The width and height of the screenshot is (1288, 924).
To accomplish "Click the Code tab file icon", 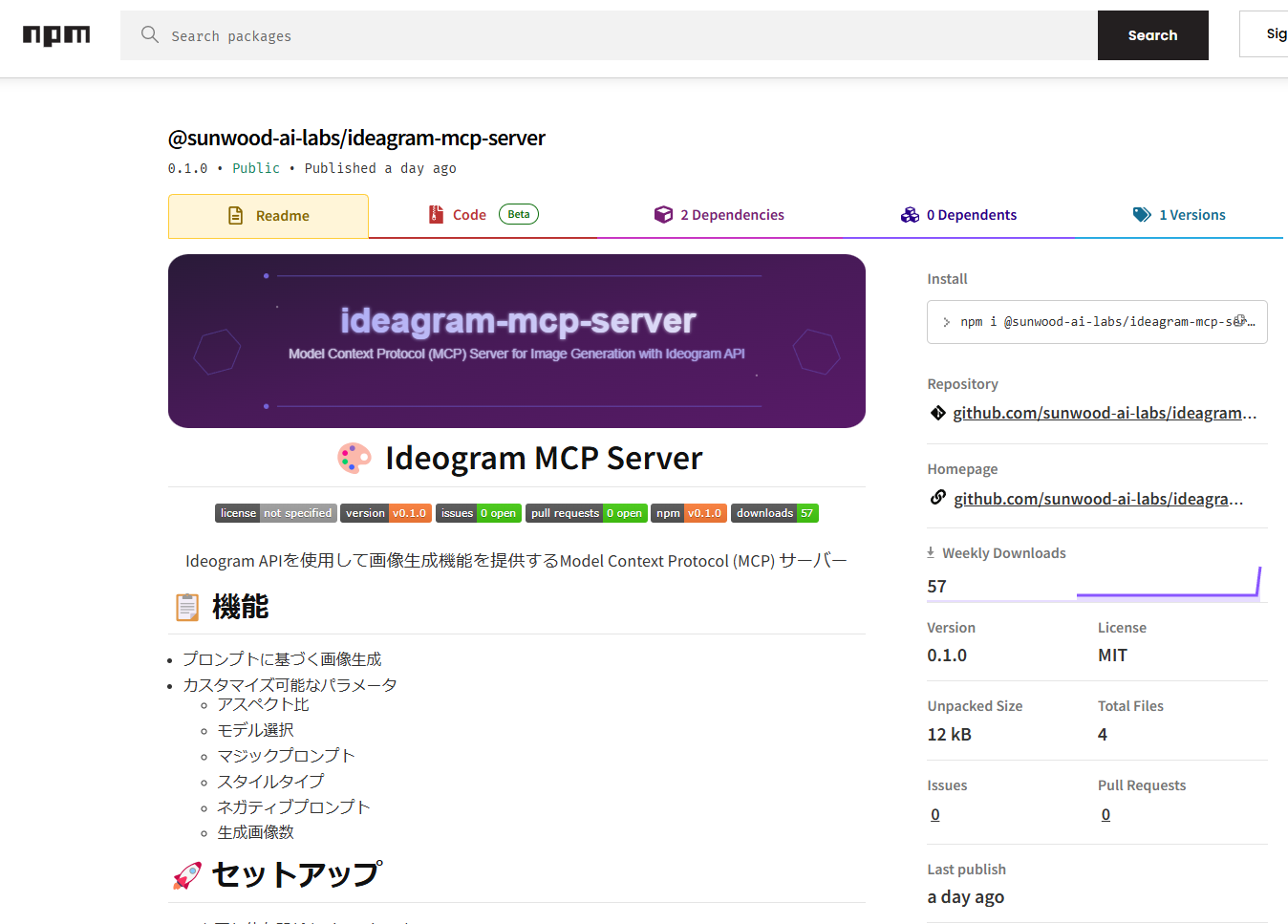I will (436, 215).
